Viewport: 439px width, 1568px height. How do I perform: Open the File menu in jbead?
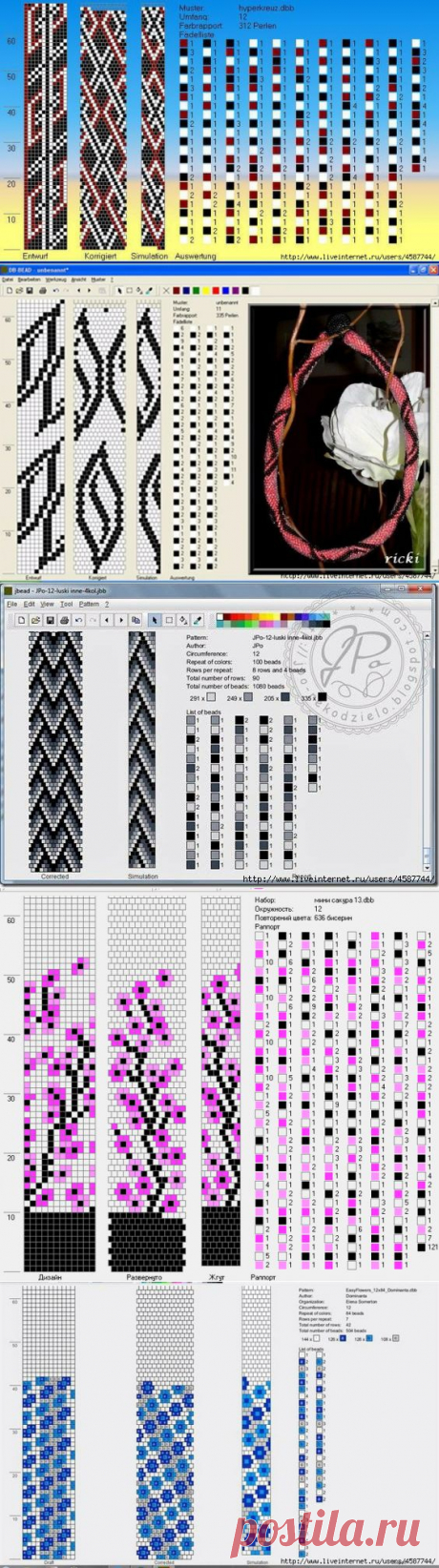pos(11,605)
